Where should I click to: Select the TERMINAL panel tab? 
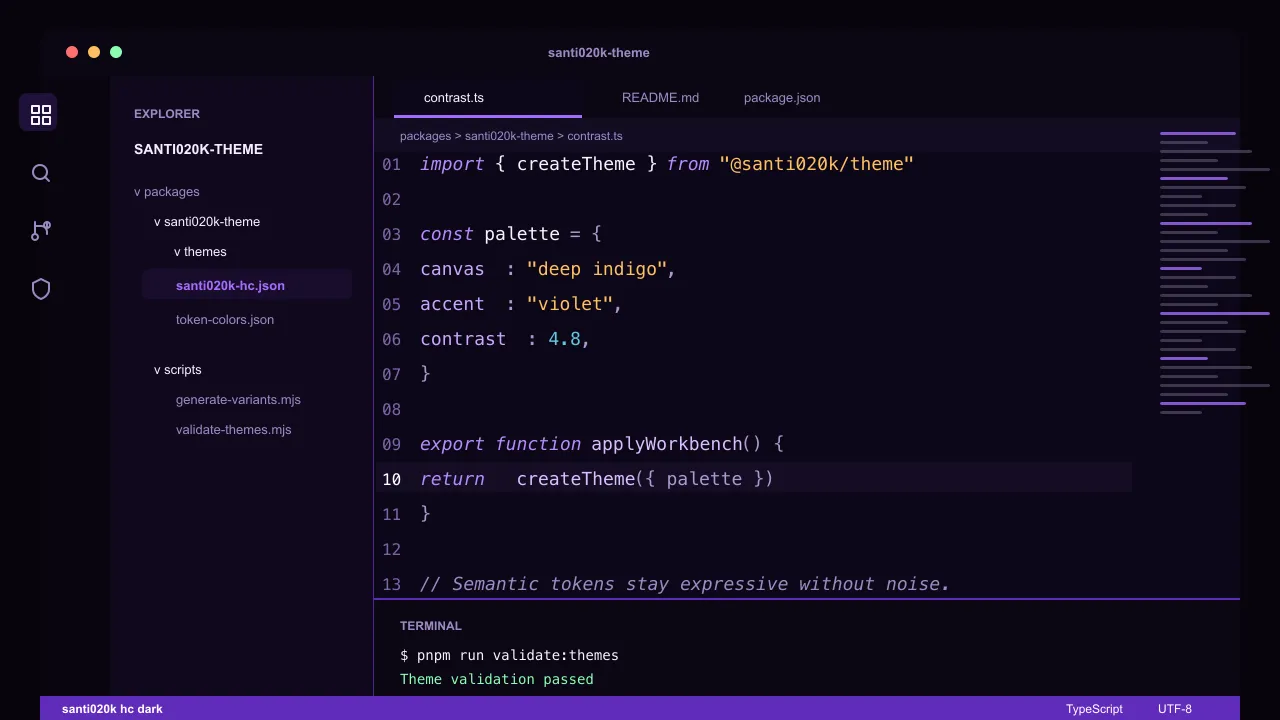click(431, 626)
